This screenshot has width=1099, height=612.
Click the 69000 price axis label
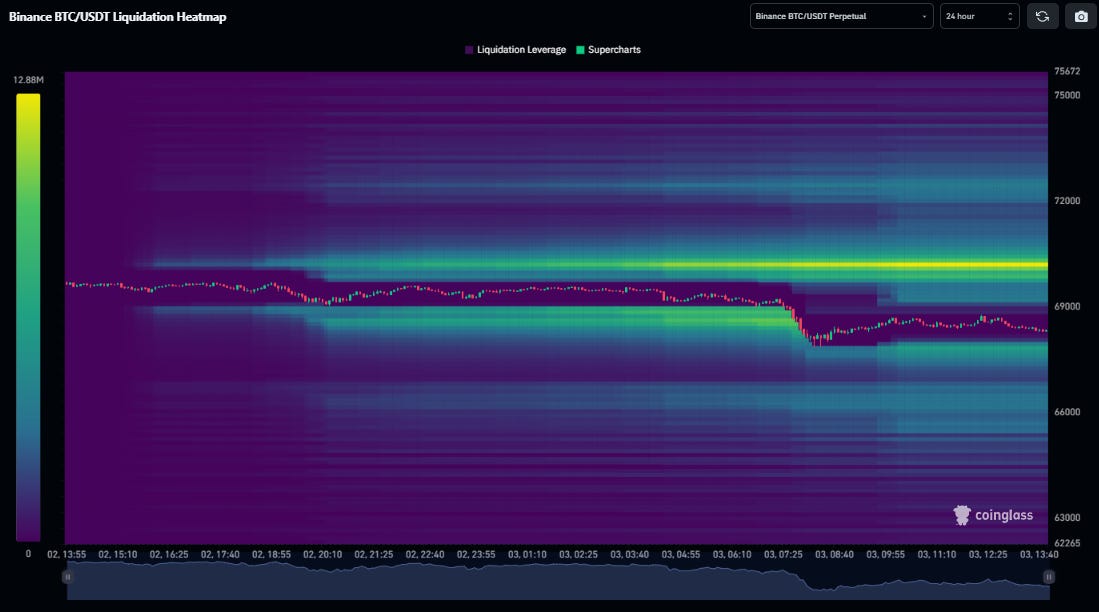point(1067,306)
